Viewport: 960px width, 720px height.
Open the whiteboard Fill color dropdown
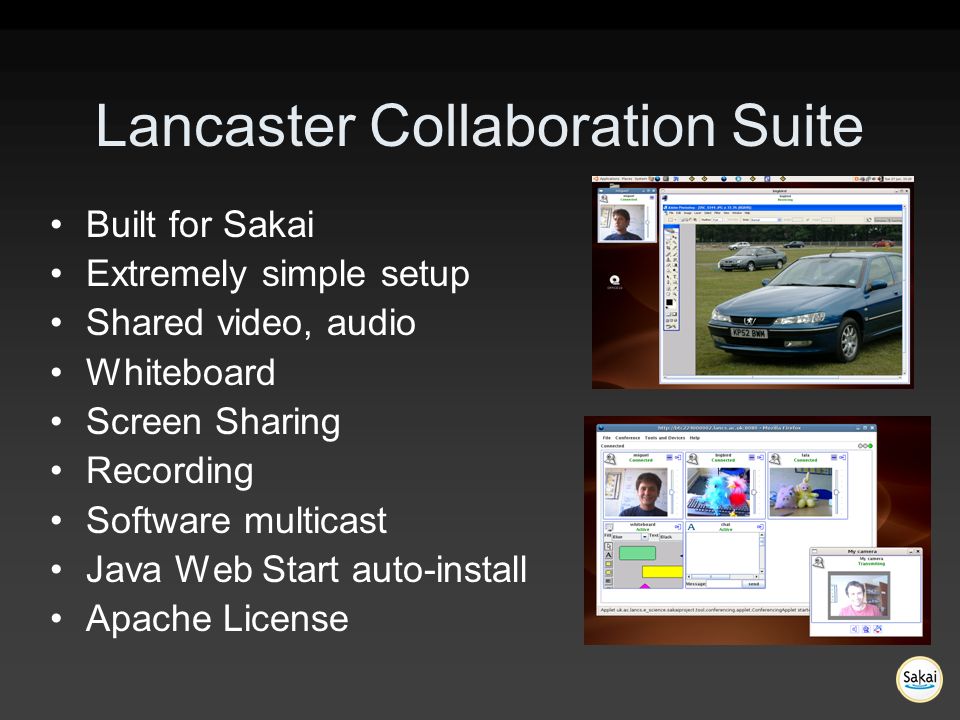(630, 536)
